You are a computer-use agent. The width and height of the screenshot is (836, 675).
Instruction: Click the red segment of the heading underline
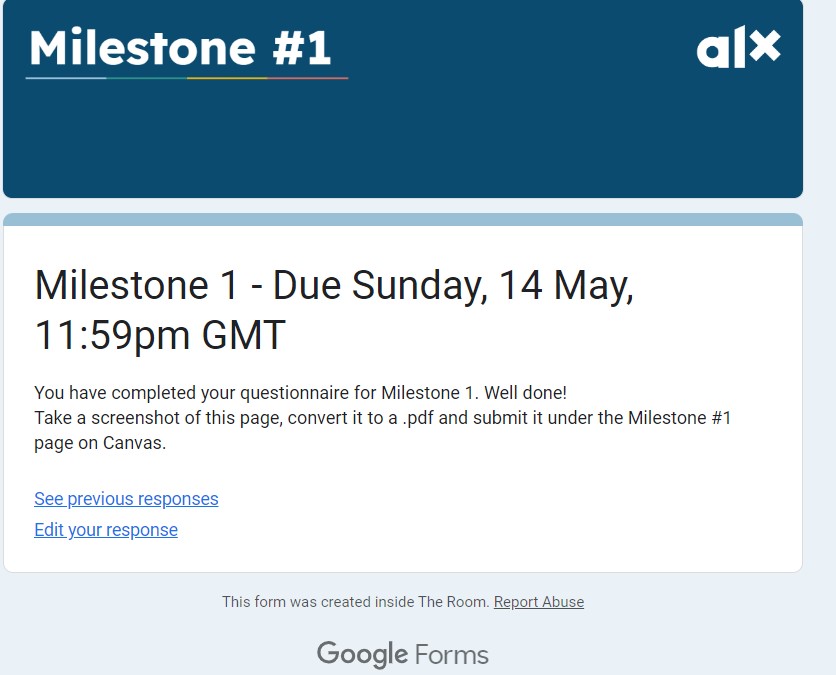click(x=308, y=77)
